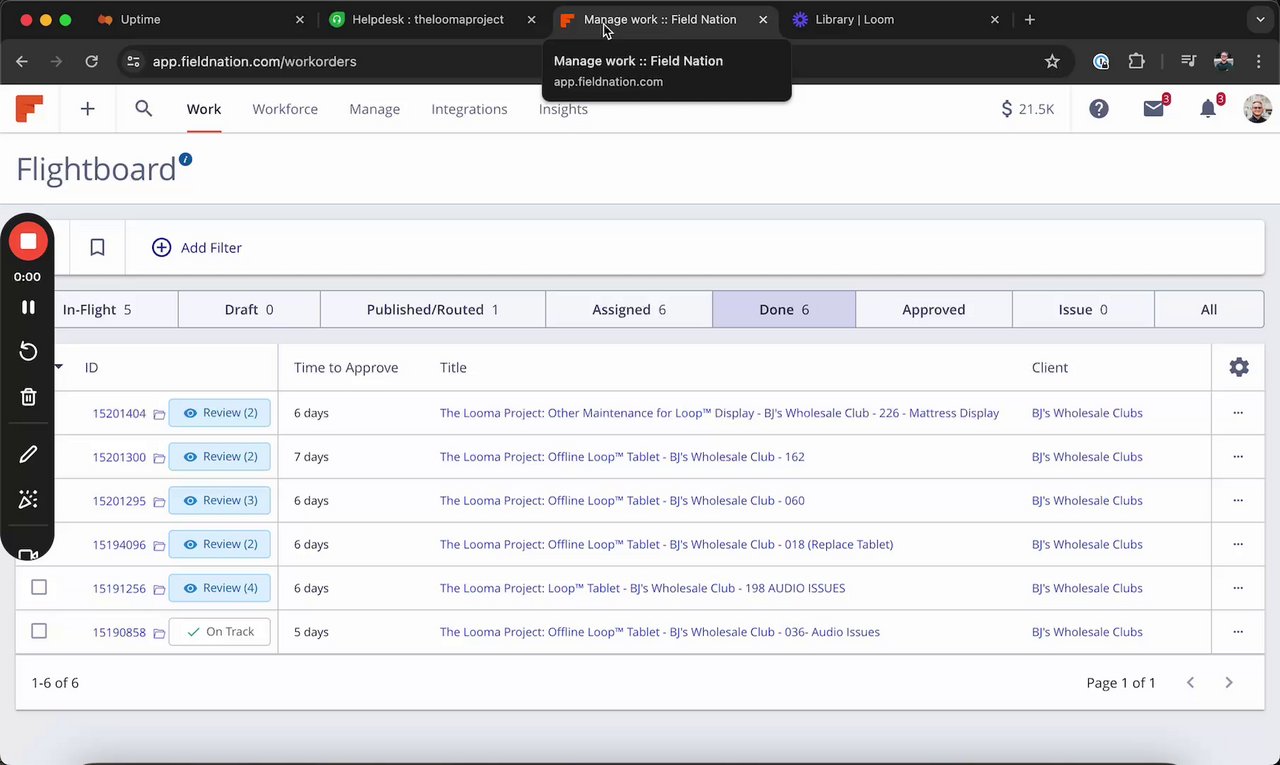Select the Draft status tab
Viewport: 1280px width, 765px height.
(249, 310)
